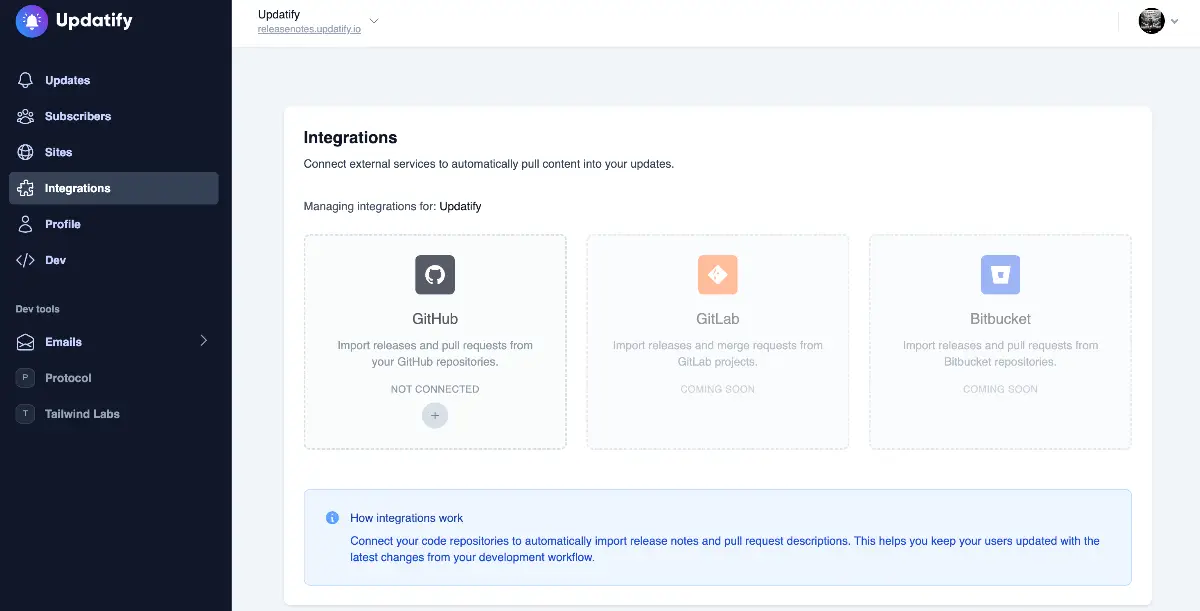Viewport: 1200px width, 611px height.
Task: Click the Tailwind Labs 'T' badge icon
Action: [x=26, y=414]
